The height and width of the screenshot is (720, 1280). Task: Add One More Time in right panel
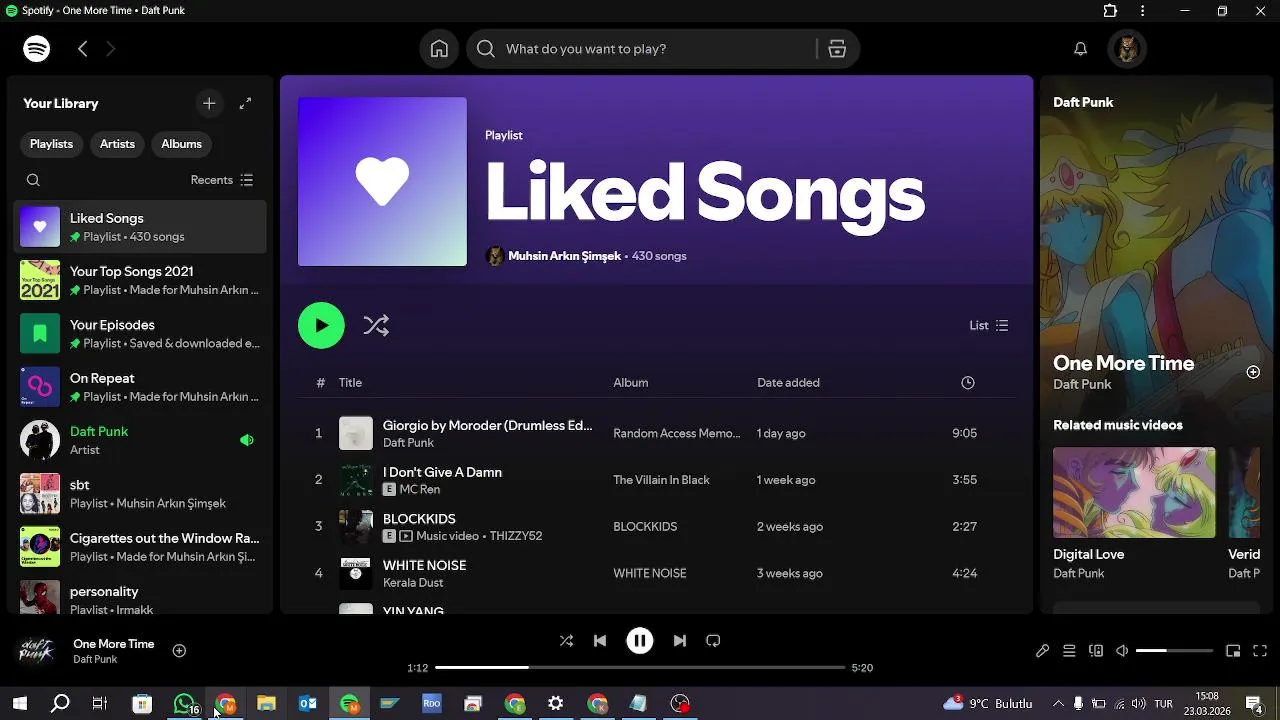coord(1253,372)
